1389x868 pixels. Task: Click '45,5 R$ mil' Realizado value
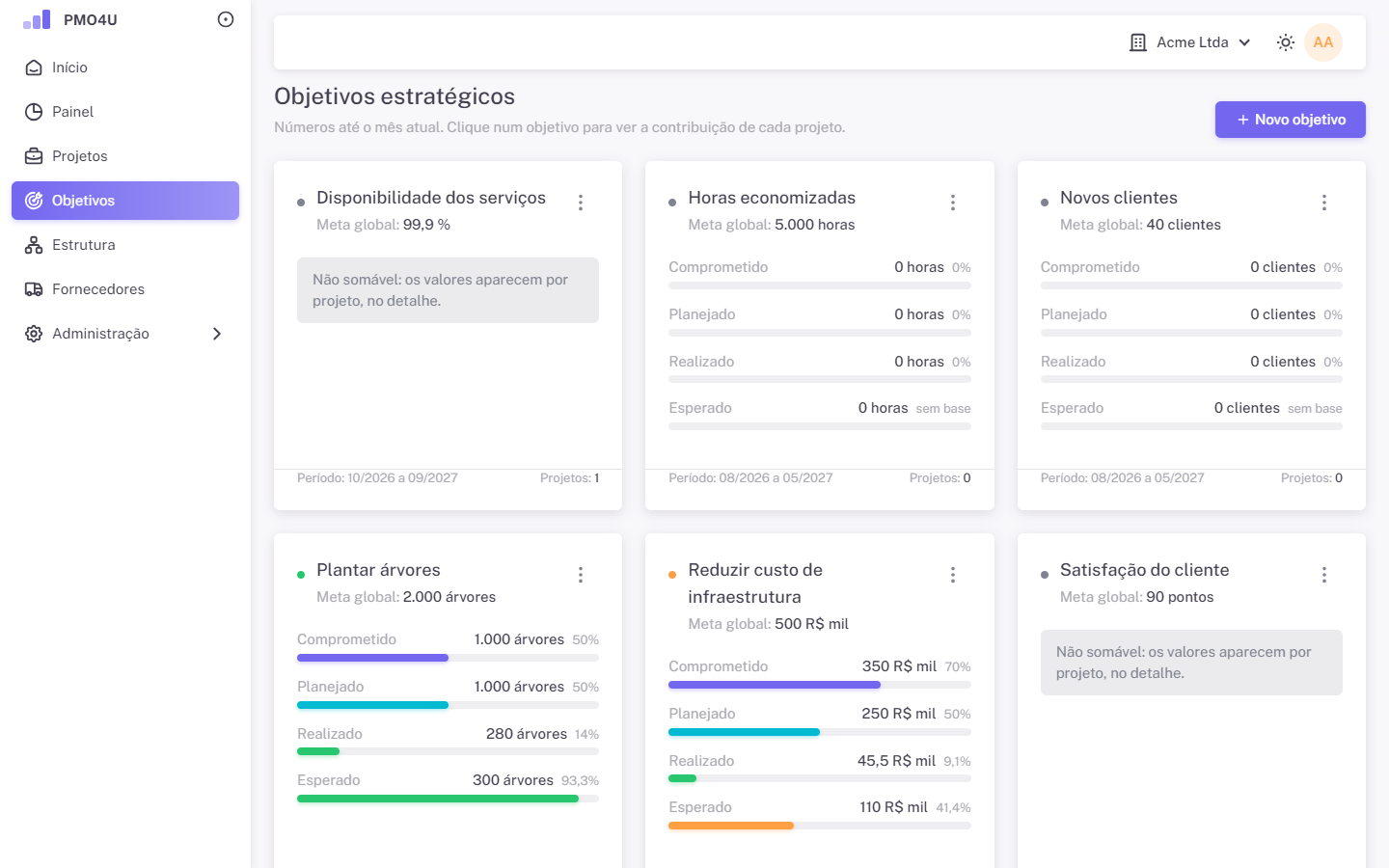tap(896, 761)
